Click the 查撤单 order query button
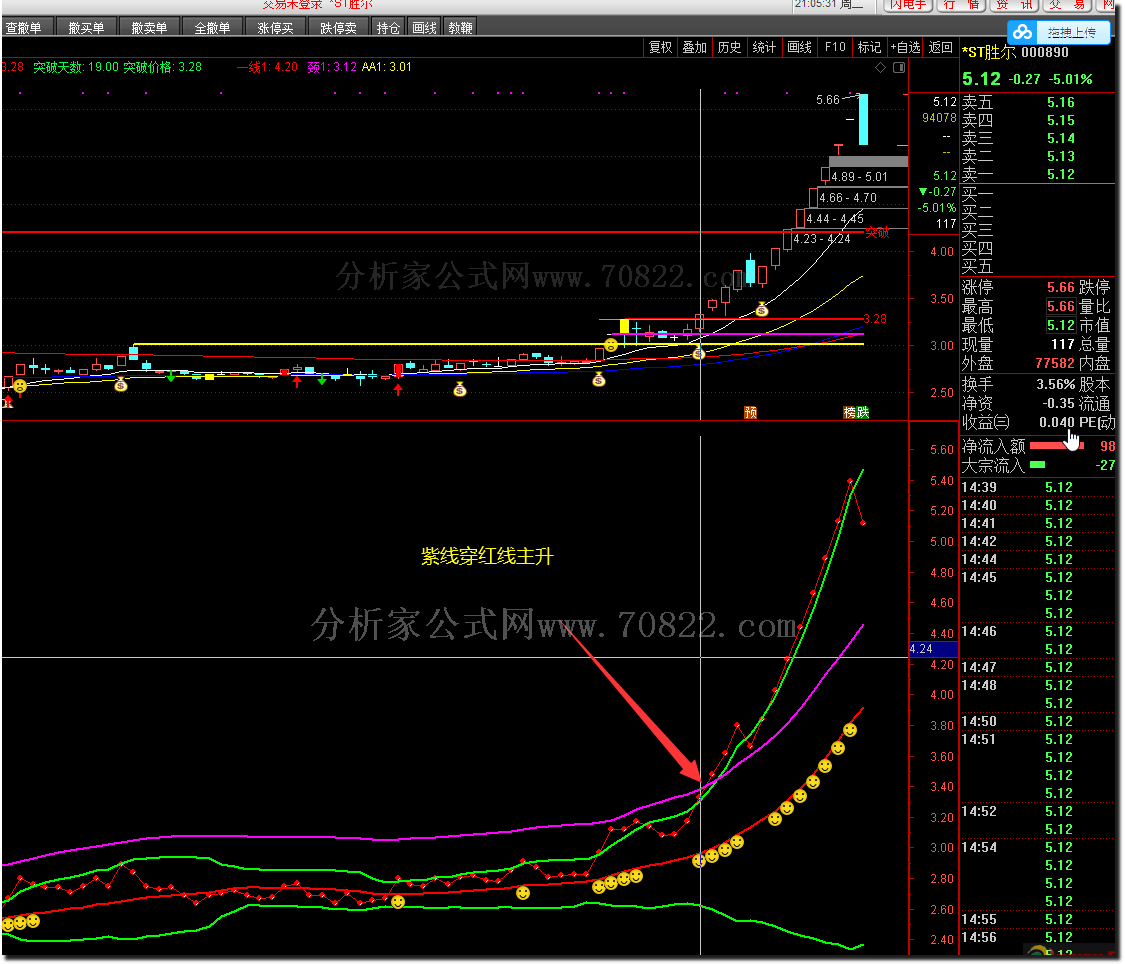This screenshot has width=1125, height=964. tap(24, 28)
